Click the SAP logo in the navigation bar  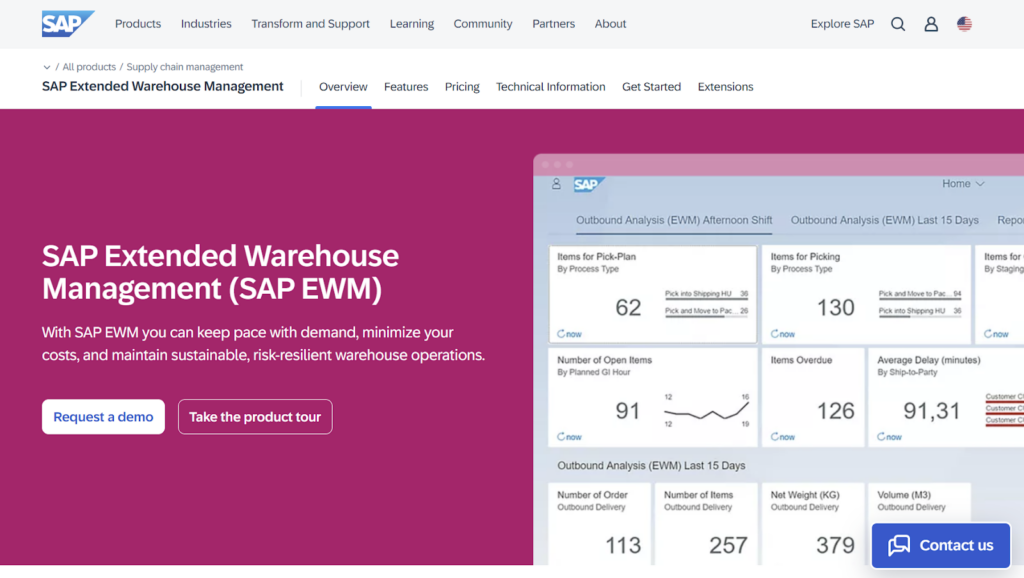[63, 22]
